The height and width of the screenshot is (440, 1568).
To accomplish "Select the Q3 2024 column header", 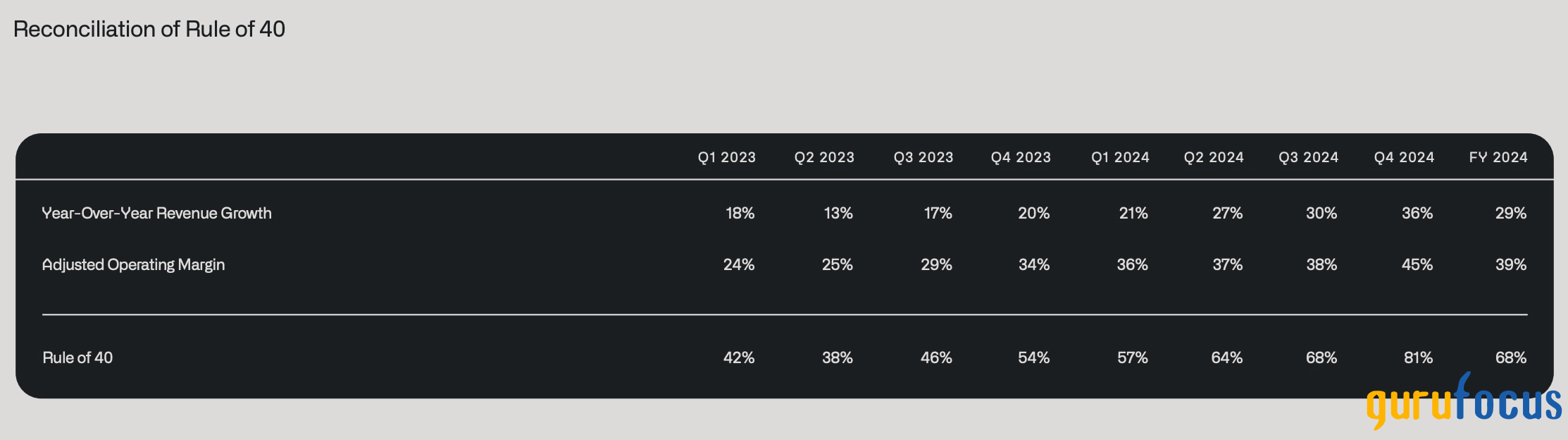I will point(1309,157).
